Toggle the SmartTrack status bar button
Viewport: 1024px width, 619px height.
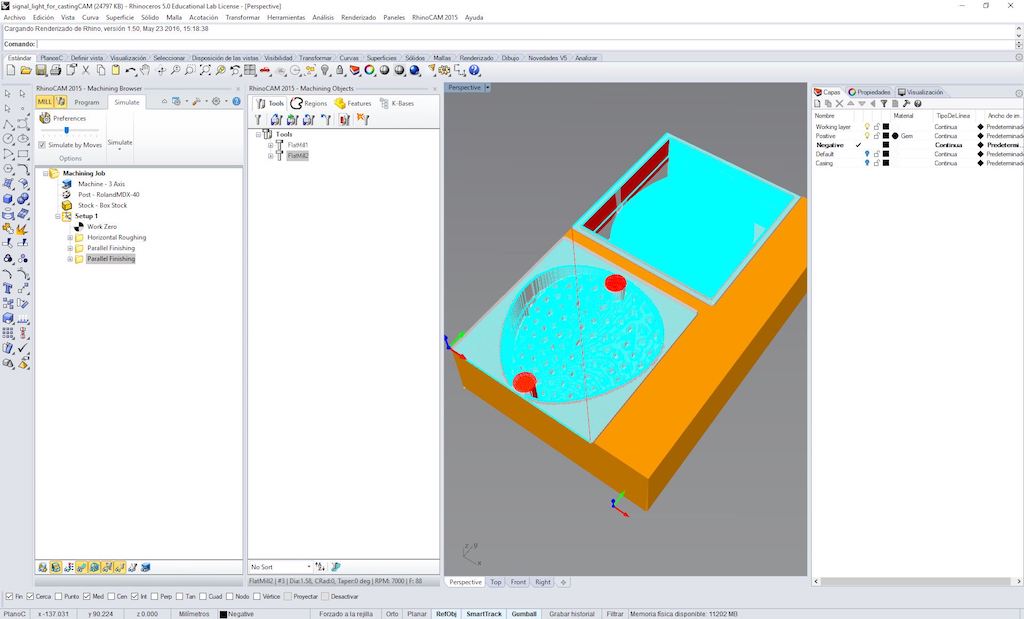(484, 614)
